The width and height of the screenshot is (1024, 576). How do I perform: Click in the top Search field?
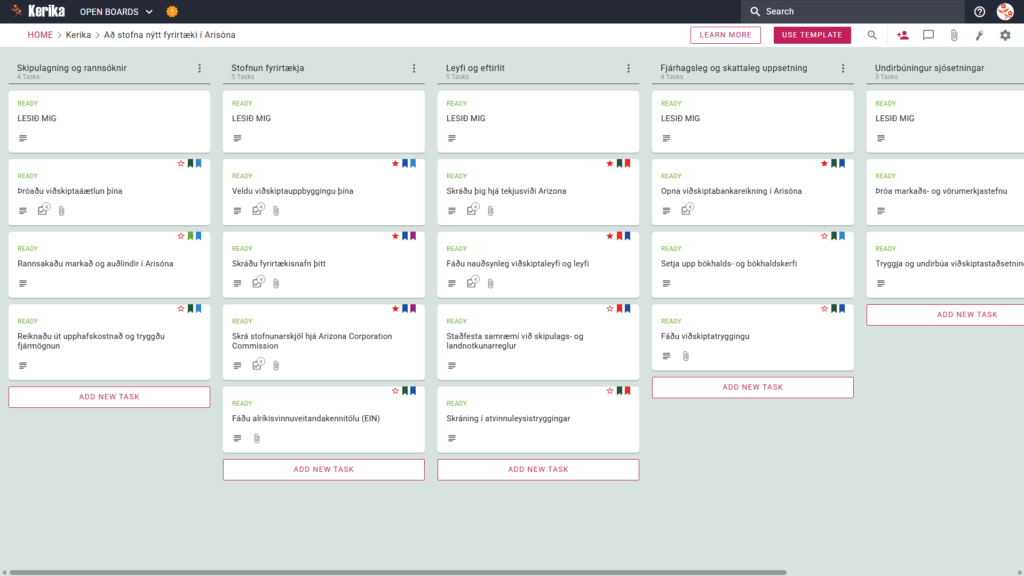[x=852, y=12]
